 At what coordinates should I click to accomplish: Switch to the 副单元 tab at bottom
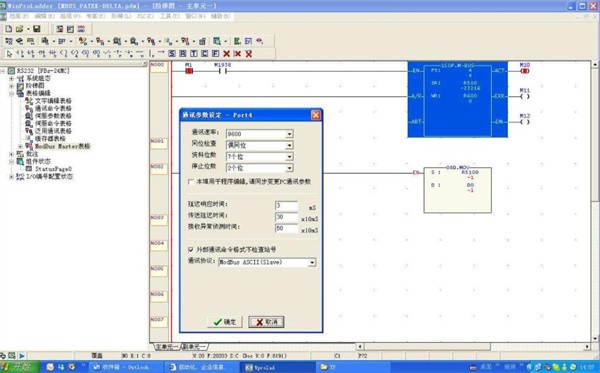194,347
